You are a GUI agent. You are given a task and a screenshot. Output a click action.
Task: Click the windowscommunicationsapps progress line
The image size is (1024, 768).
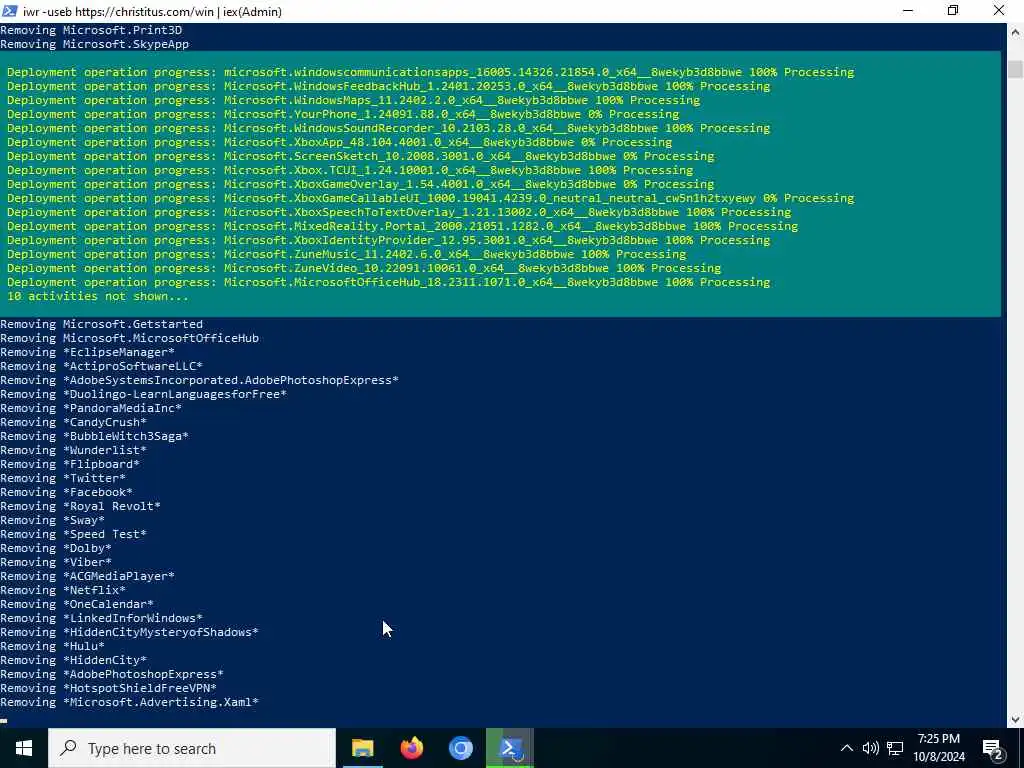pyautogui.click(x=430, y=72)
